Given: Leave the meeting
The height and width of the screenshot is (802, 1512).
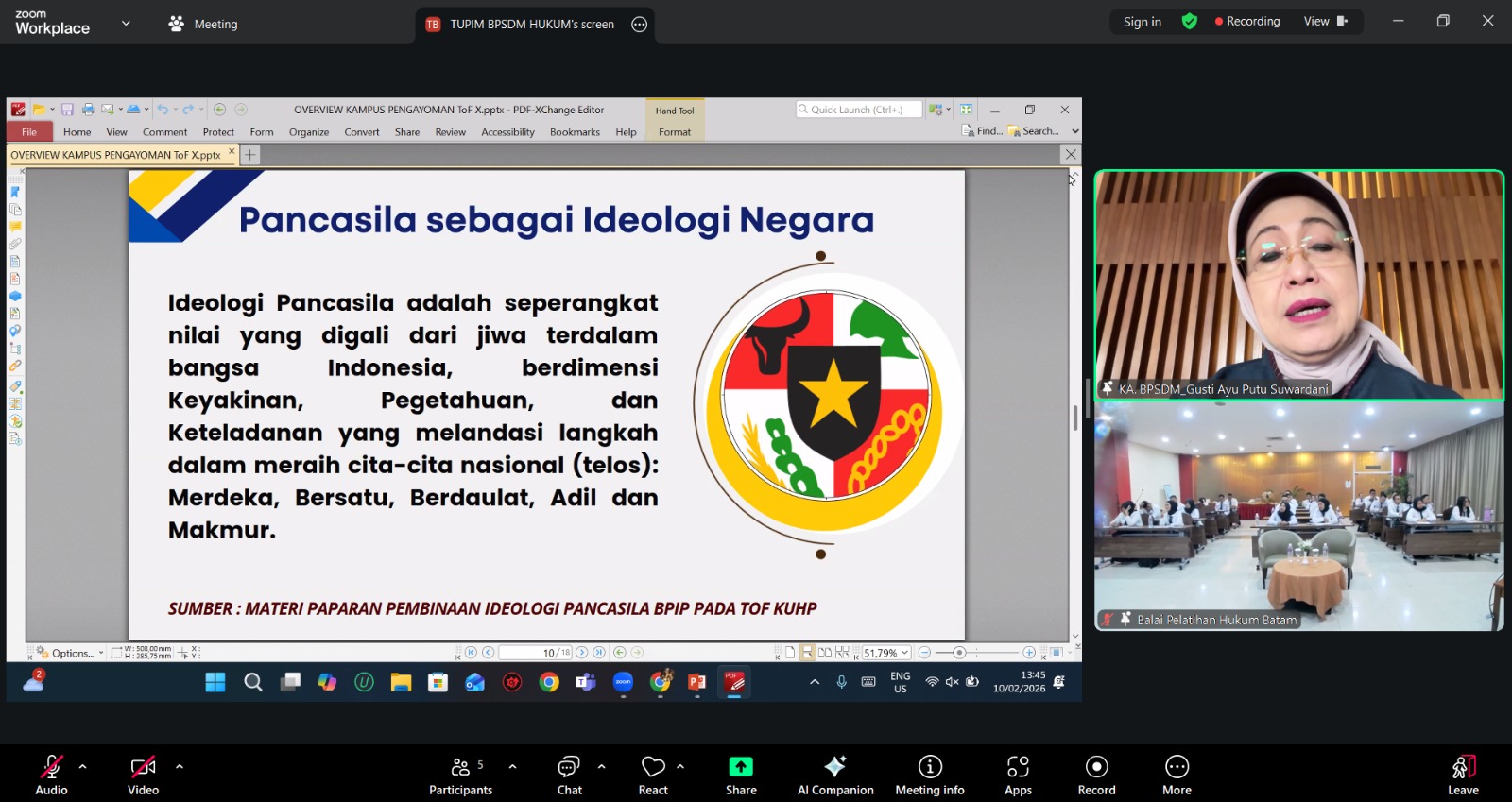Looking at the screenshot, I should 1462,775.
